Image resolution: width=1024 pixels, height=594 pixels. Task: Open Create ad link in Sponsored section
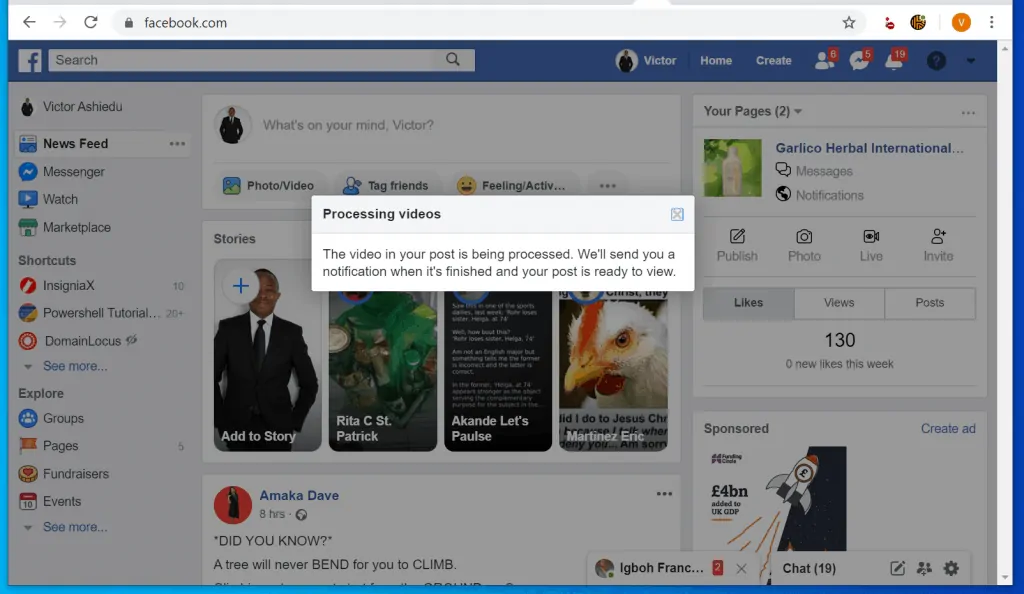click(947, 428)
